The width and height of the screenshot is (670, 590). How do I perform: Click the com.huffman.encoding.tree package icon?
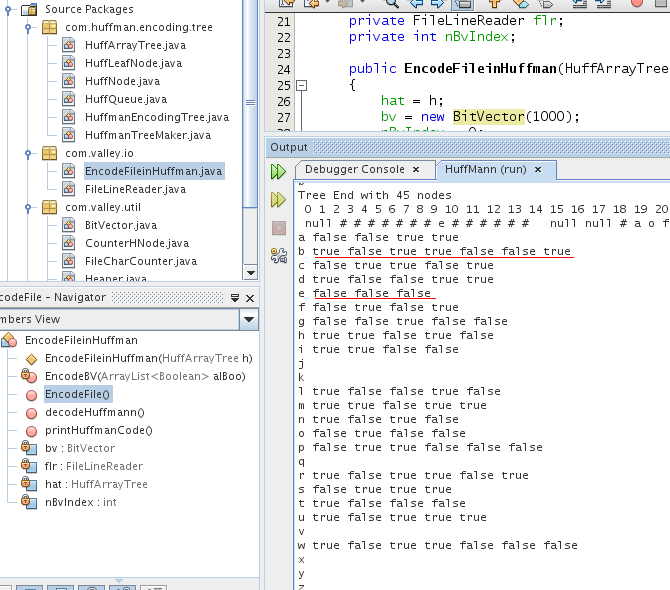50,27
